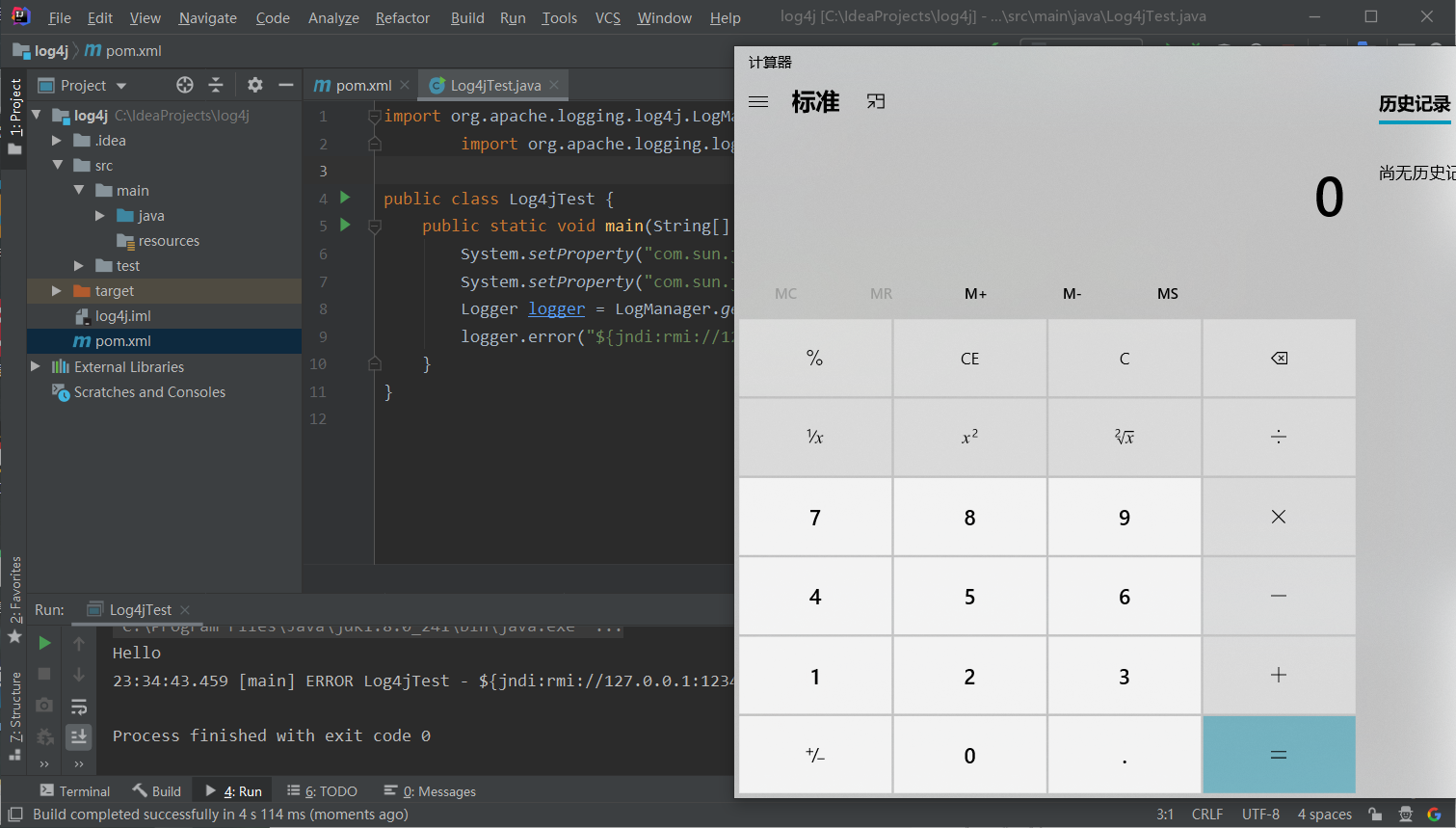Expand the .idea folder

pos(57,141)
